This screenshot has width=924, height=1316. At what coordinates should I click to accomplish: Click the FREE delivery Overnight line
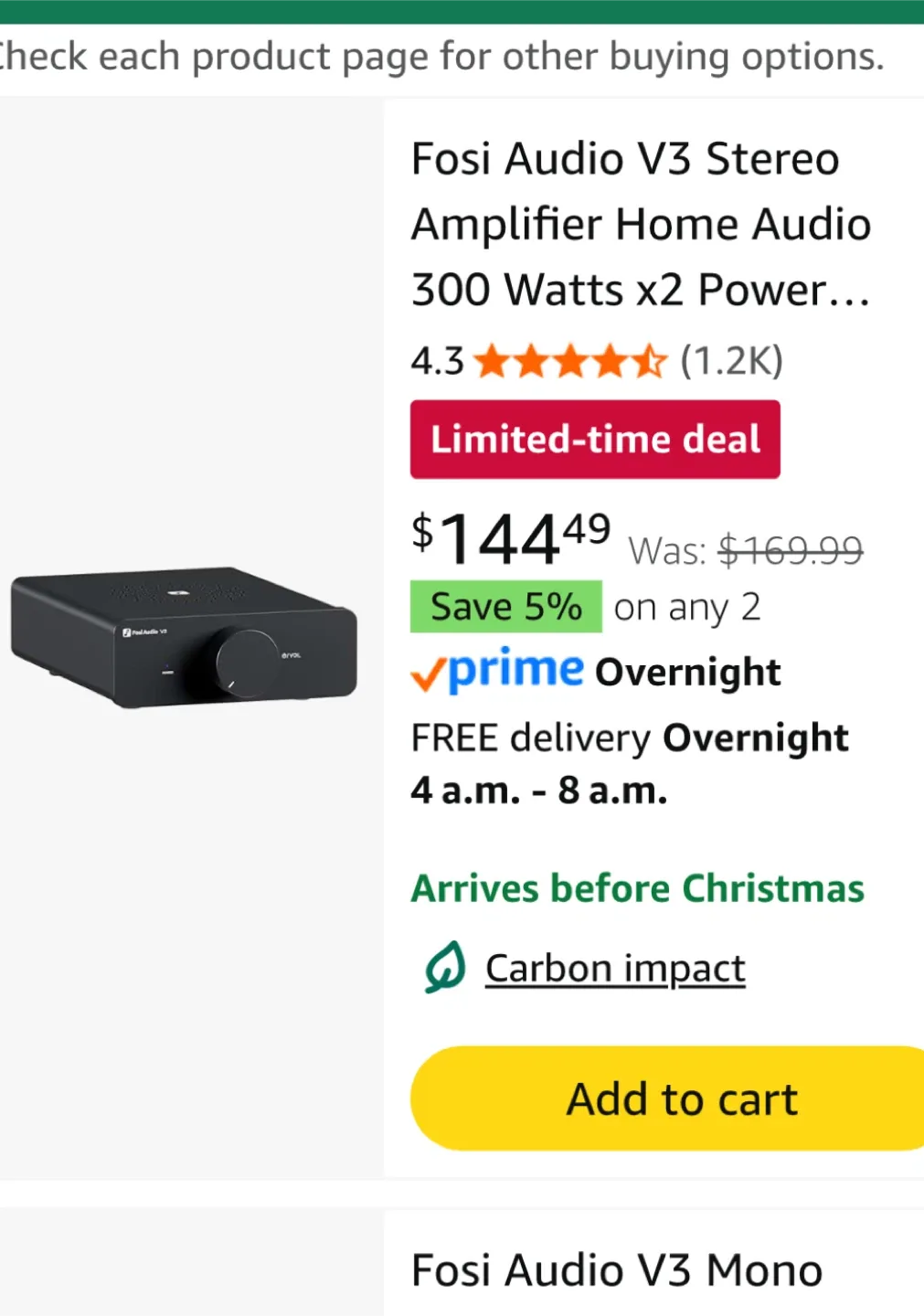click(630, 738)
